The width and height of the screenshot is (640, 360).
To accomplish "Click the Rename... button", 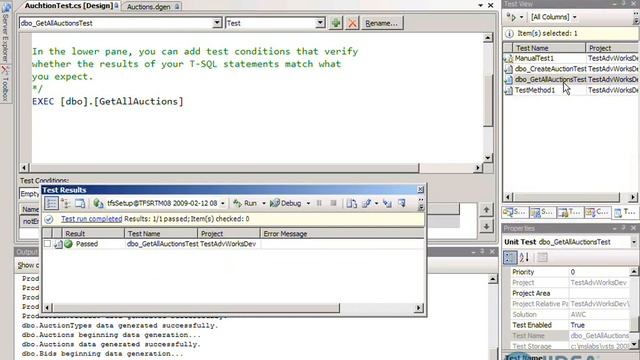I will pos(382,23).
